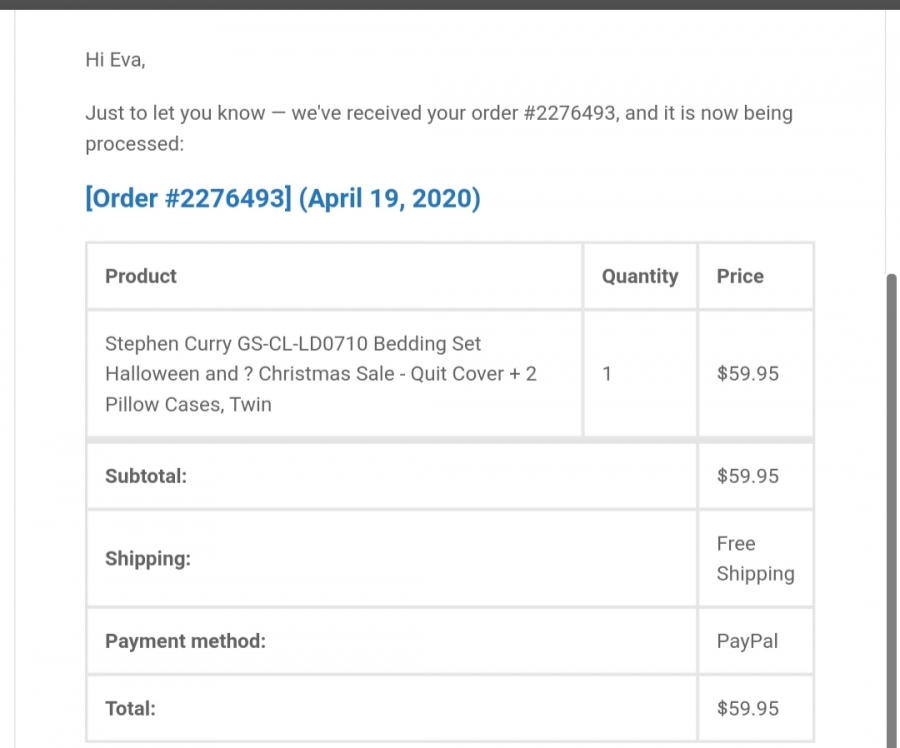Click the quantity value 1 cell
This screenshot has height=748, width=900.
pos(640,374)
